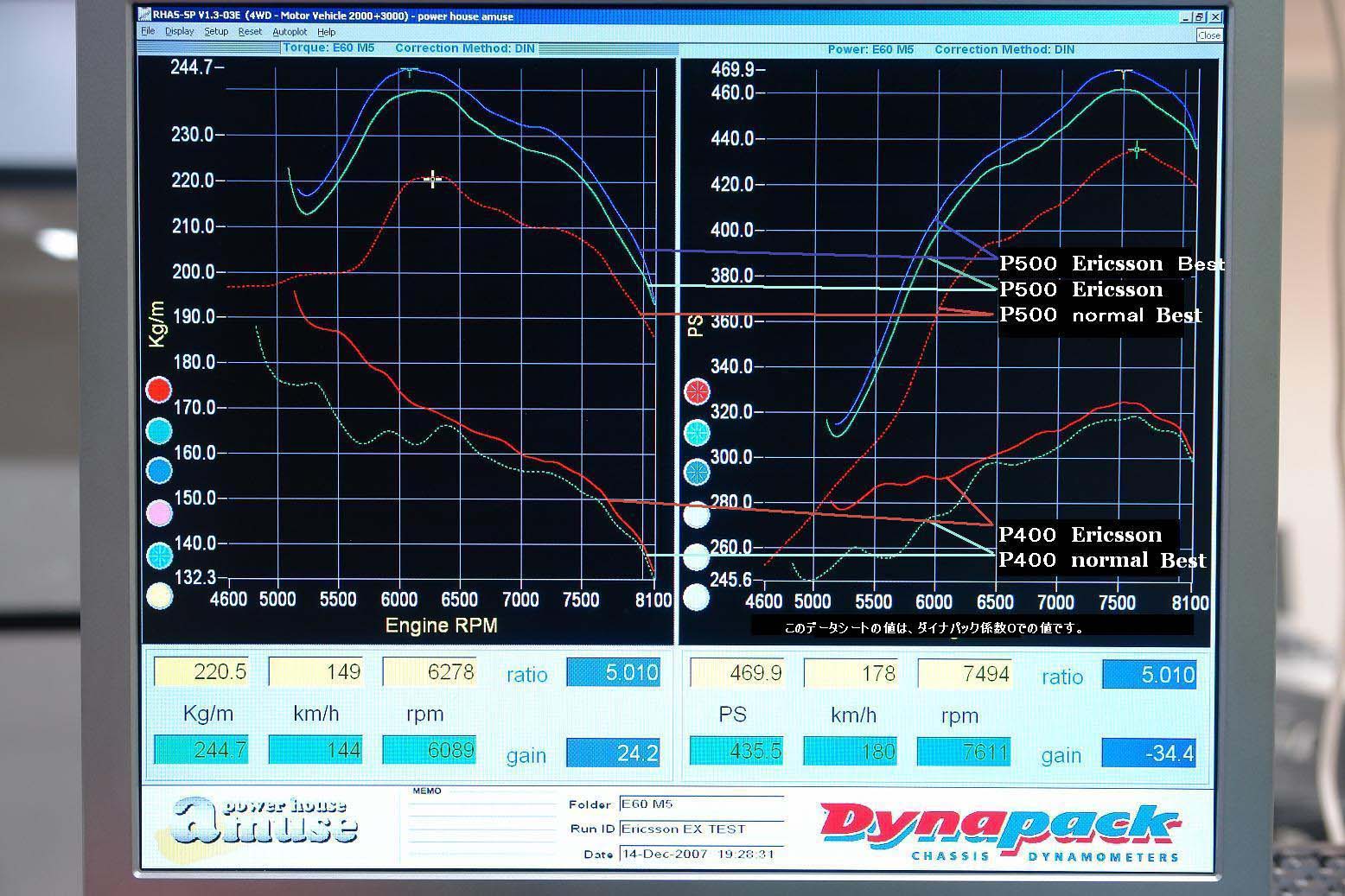Open the Display menu
This screenshot has height=896, width=1345.
pyautogui.click(x=179, y=31)
